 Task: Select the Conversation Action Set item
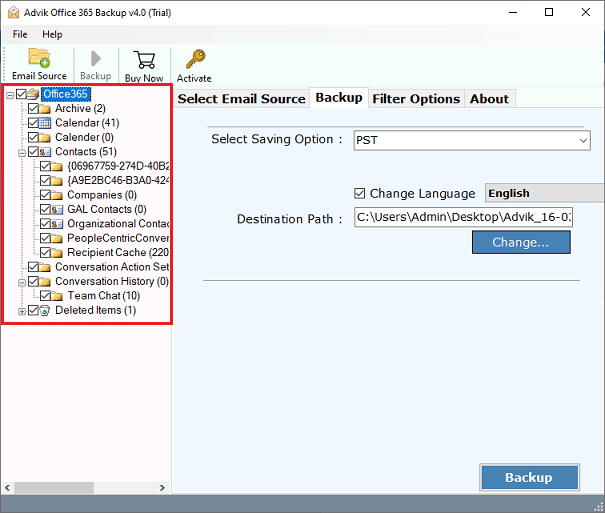pyautogui.click(x=112, y=267)
